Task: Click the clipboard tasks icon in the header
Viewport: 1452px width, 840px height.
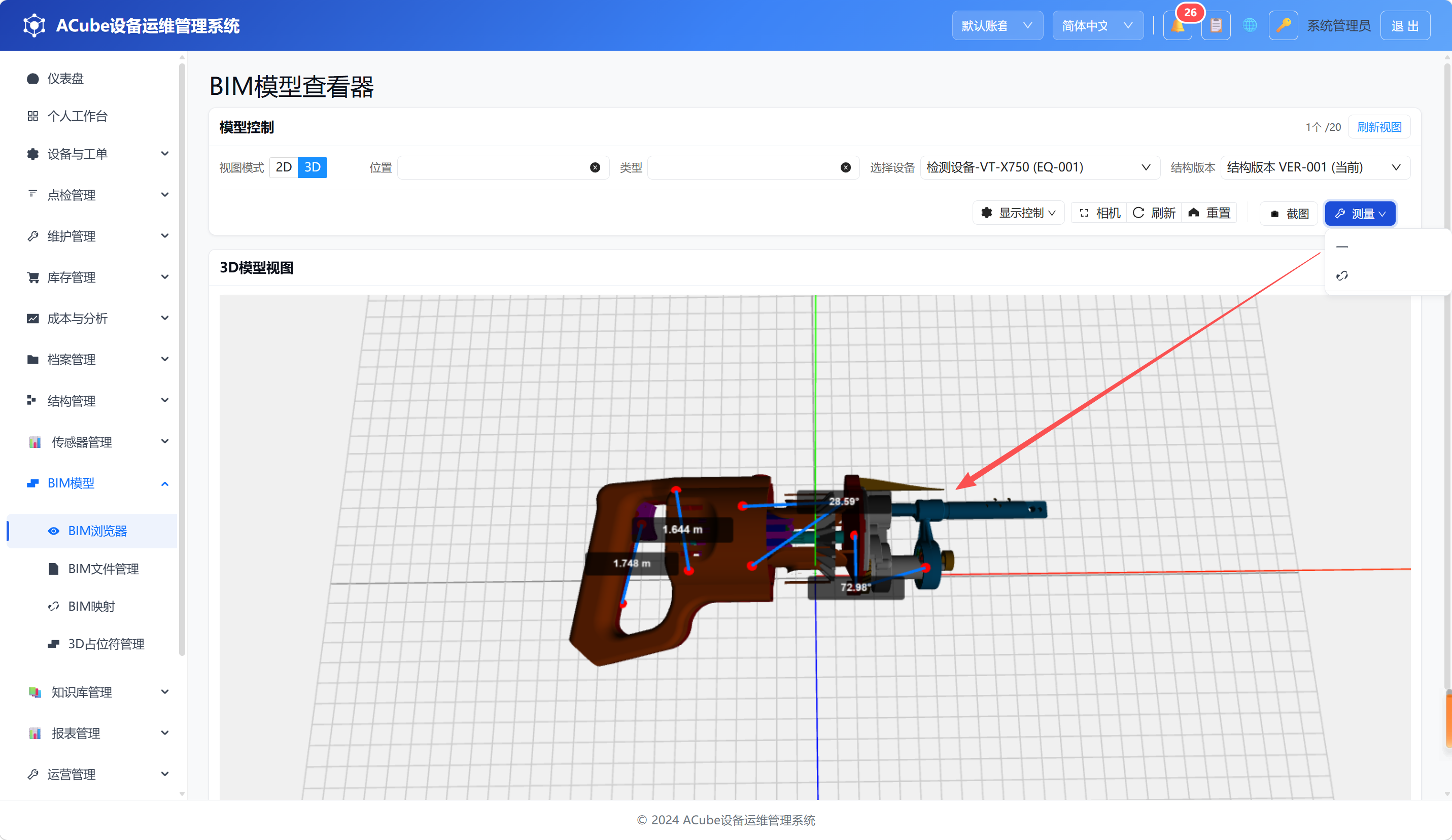Action: click(x=1216, y=26)
